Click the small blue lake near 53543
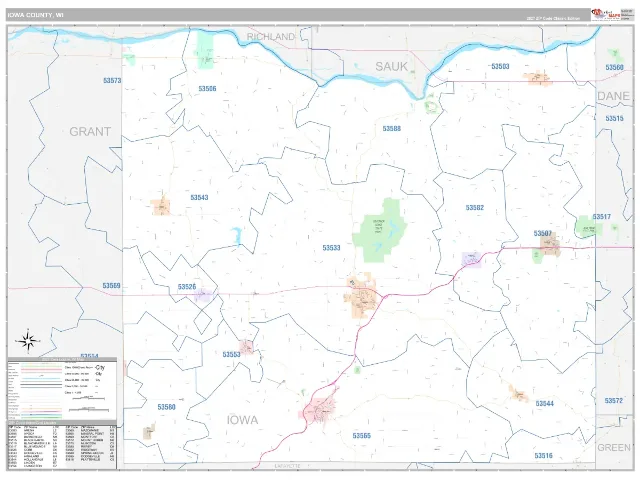Viewport: 640px width, 480px height. click(236, 236)
